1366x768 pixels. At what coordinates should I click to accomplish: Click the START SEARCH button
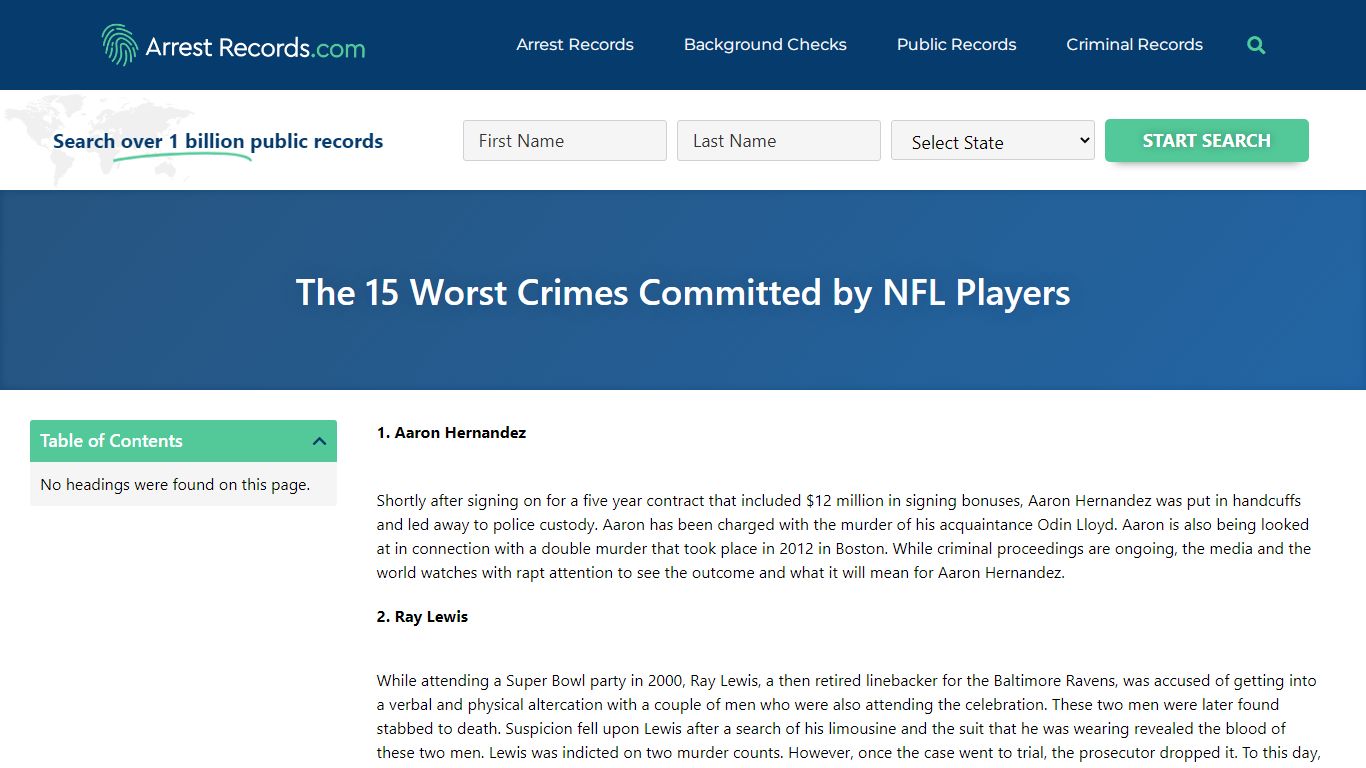coord(1207,140)
